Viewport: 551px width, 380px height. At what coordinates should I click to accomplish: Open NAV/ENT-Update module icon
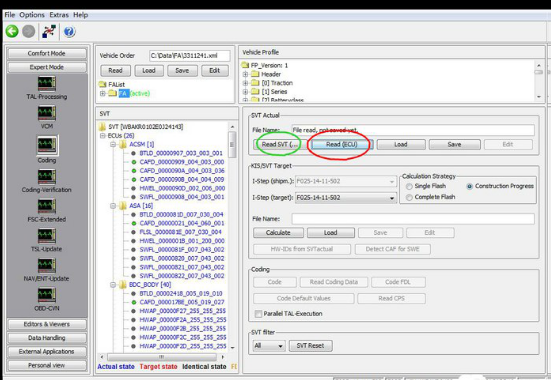[47, 266]
